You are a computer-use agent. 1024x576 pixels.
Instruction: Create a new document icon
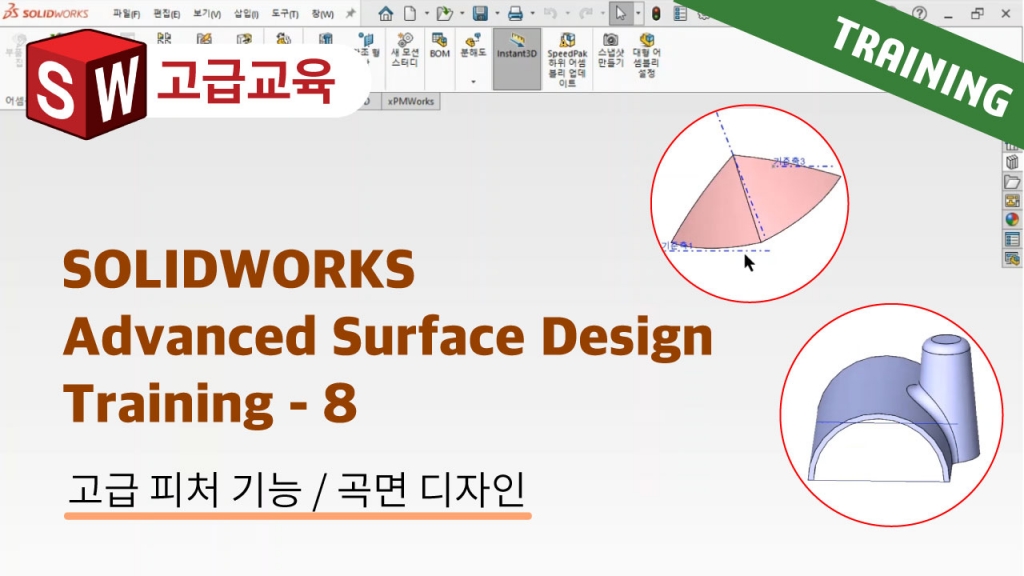coord(410,13)
